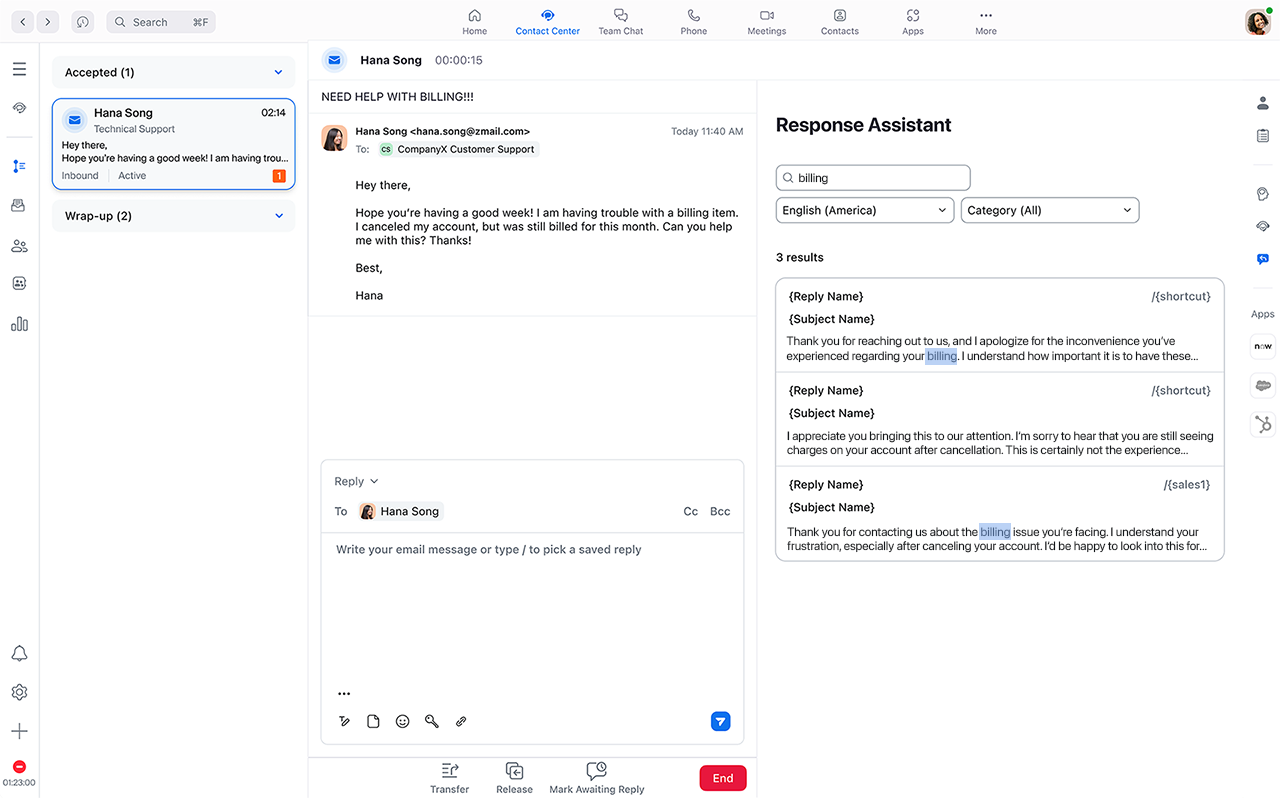The height and width of the screenshot is (798, 1280).
Task: Click the orange unread badge on Hana Song card
Action: point(279,176)
